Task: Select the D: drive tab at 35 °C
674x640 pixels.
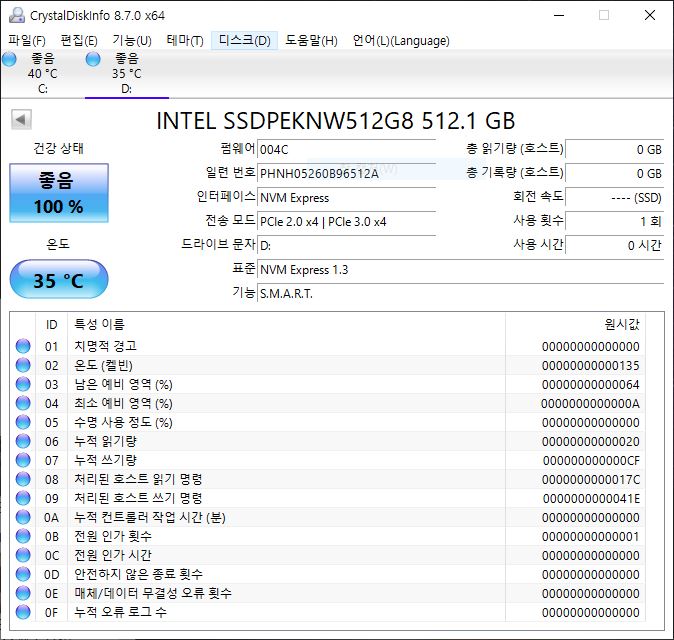Action: [127, 73]
